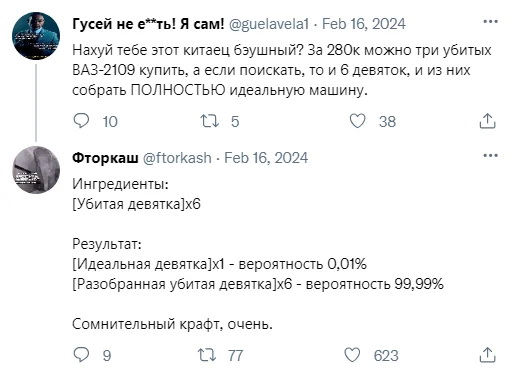Share Фторкаш's tweet via share icon
Image resolution: width=512 pixels, height=376 pixels.
[x=488, y=355]
